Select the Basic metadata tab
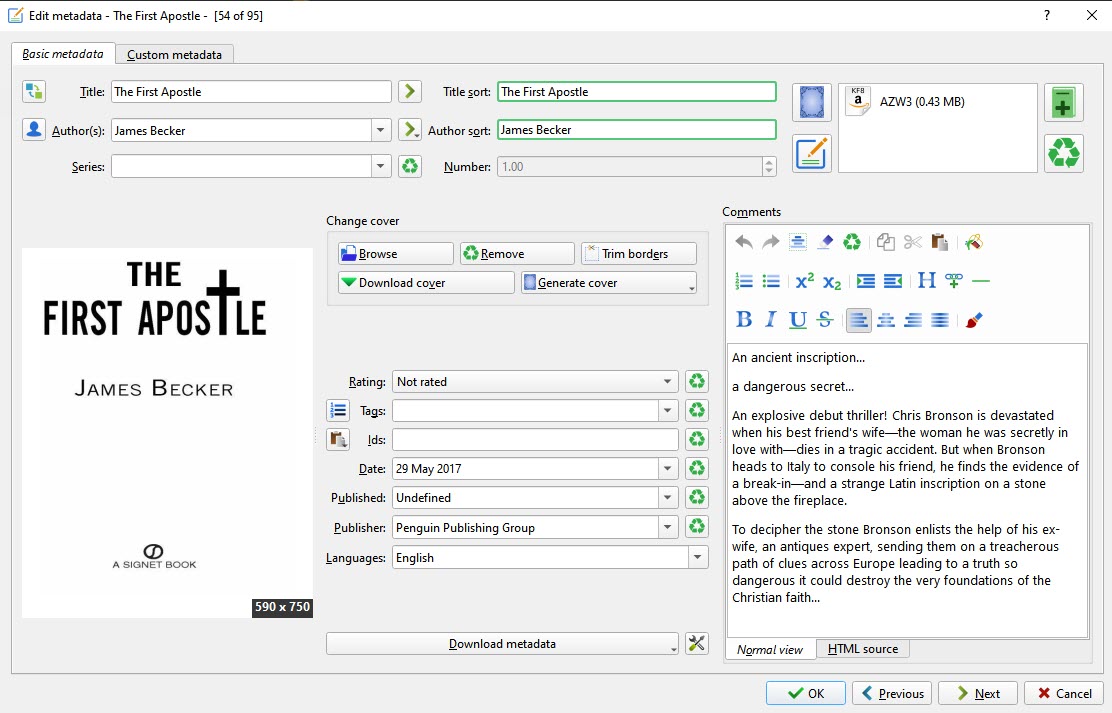 (x=62, y=54)
